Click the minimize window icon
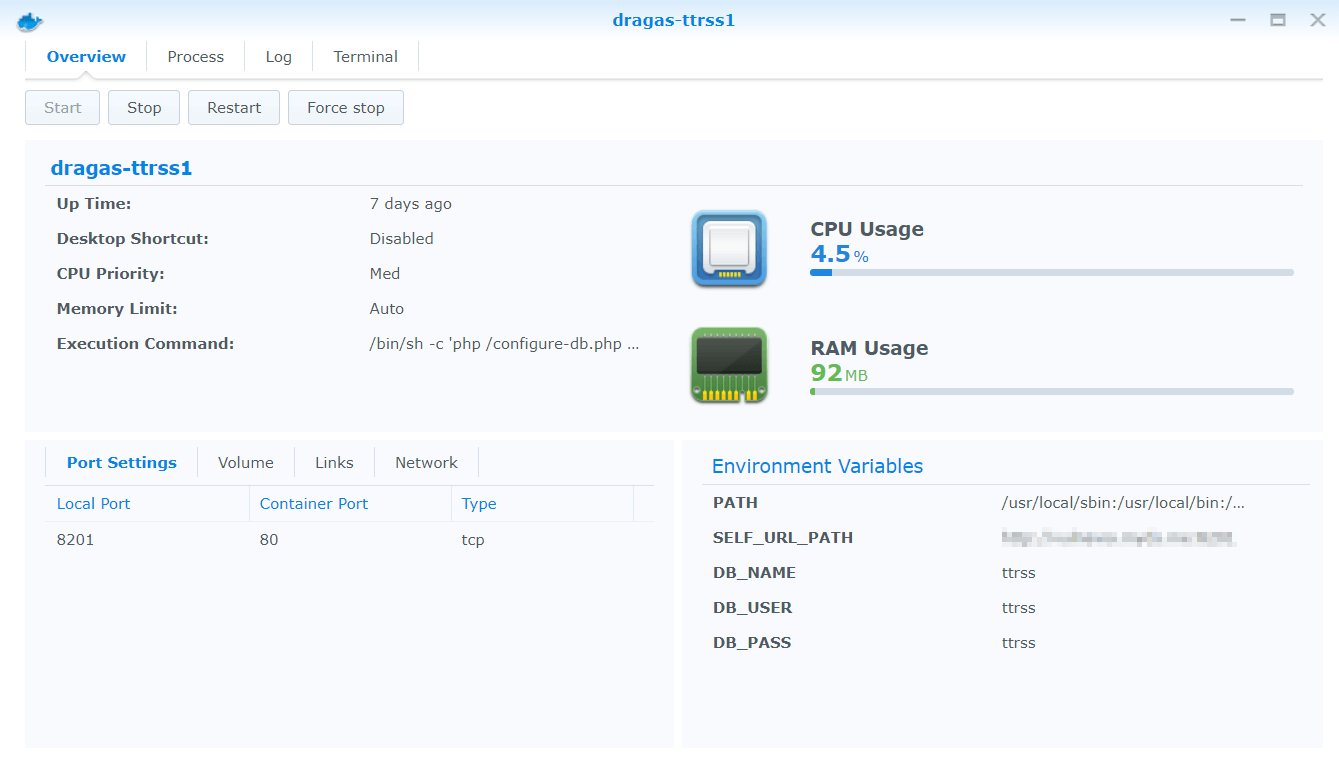The width and height of the screenshot is (1339, 763). (1238, 19)
